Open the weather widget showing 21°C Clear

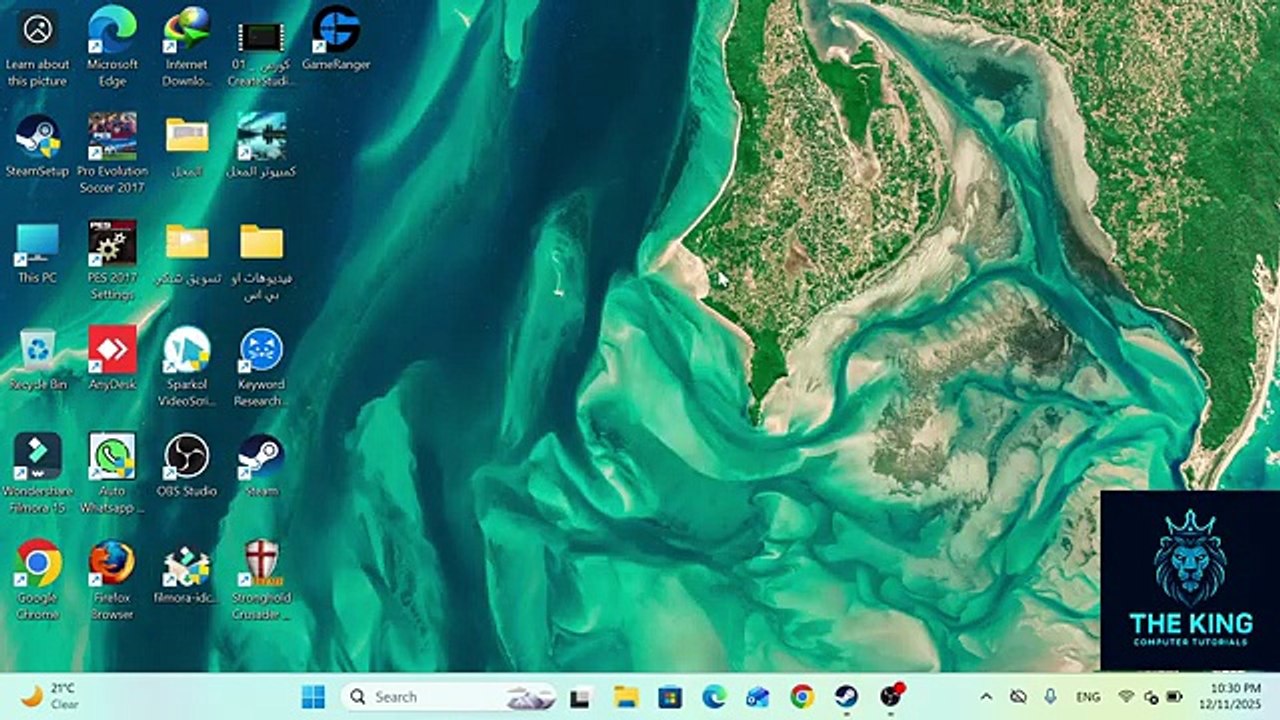tap(50, 697)
